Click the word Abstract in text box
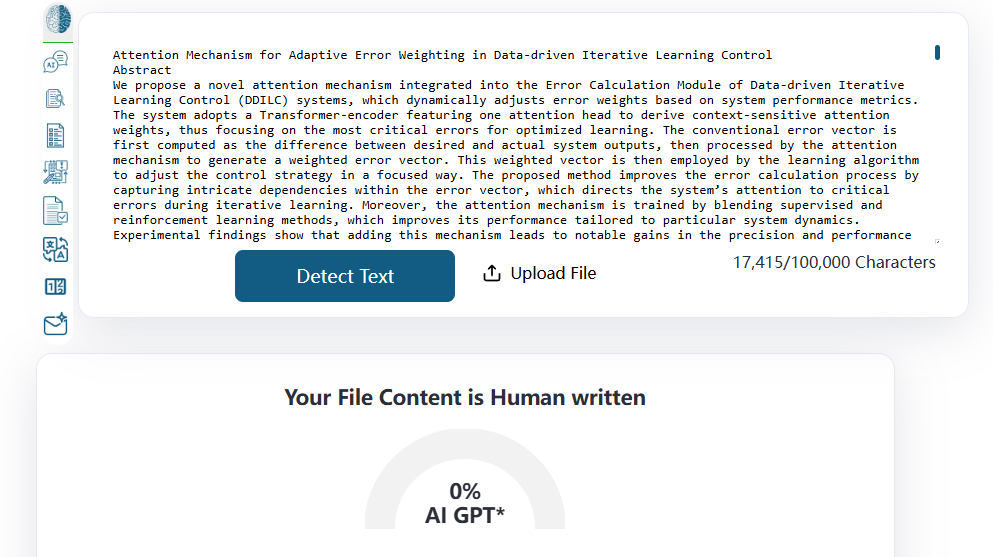 point(142,70)
